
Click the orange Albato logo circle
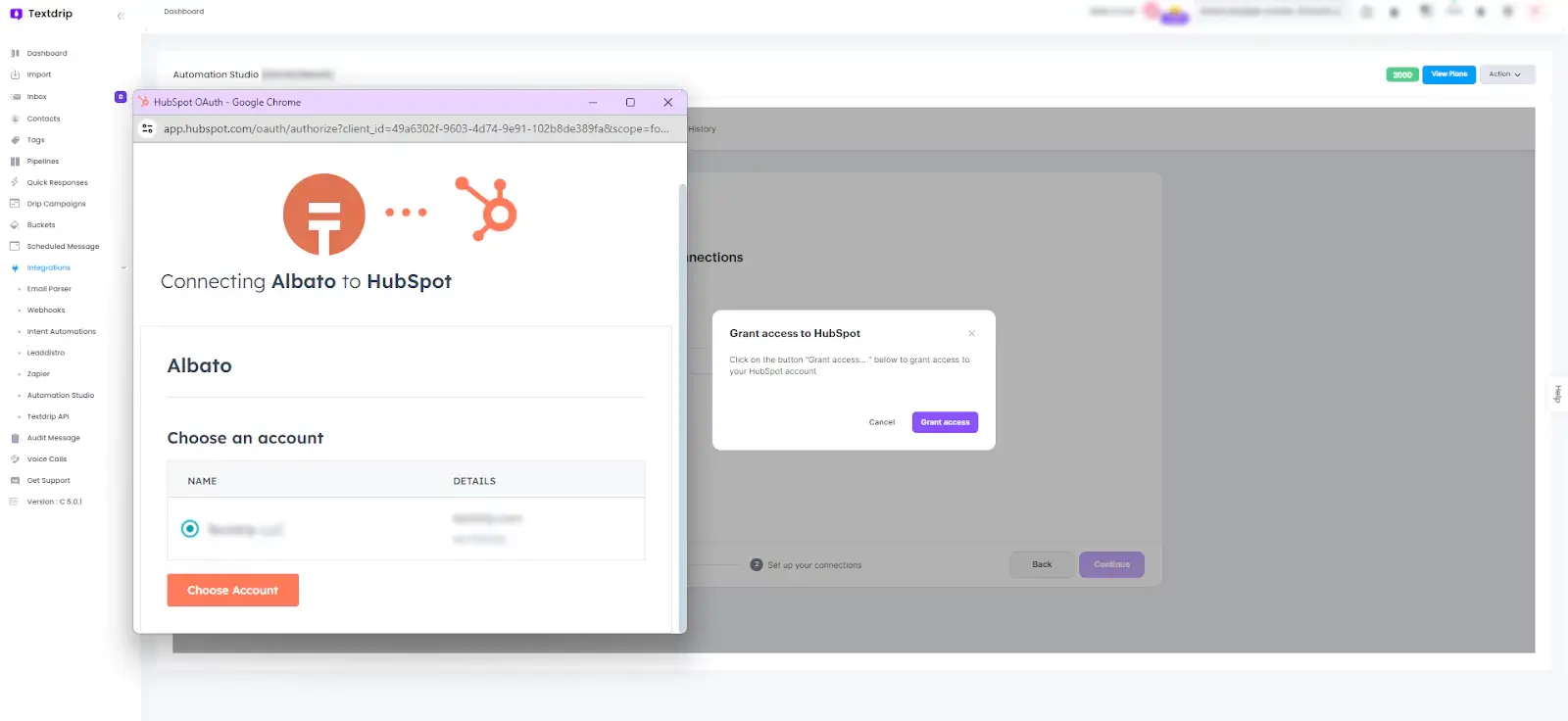(x=324, y=215)
